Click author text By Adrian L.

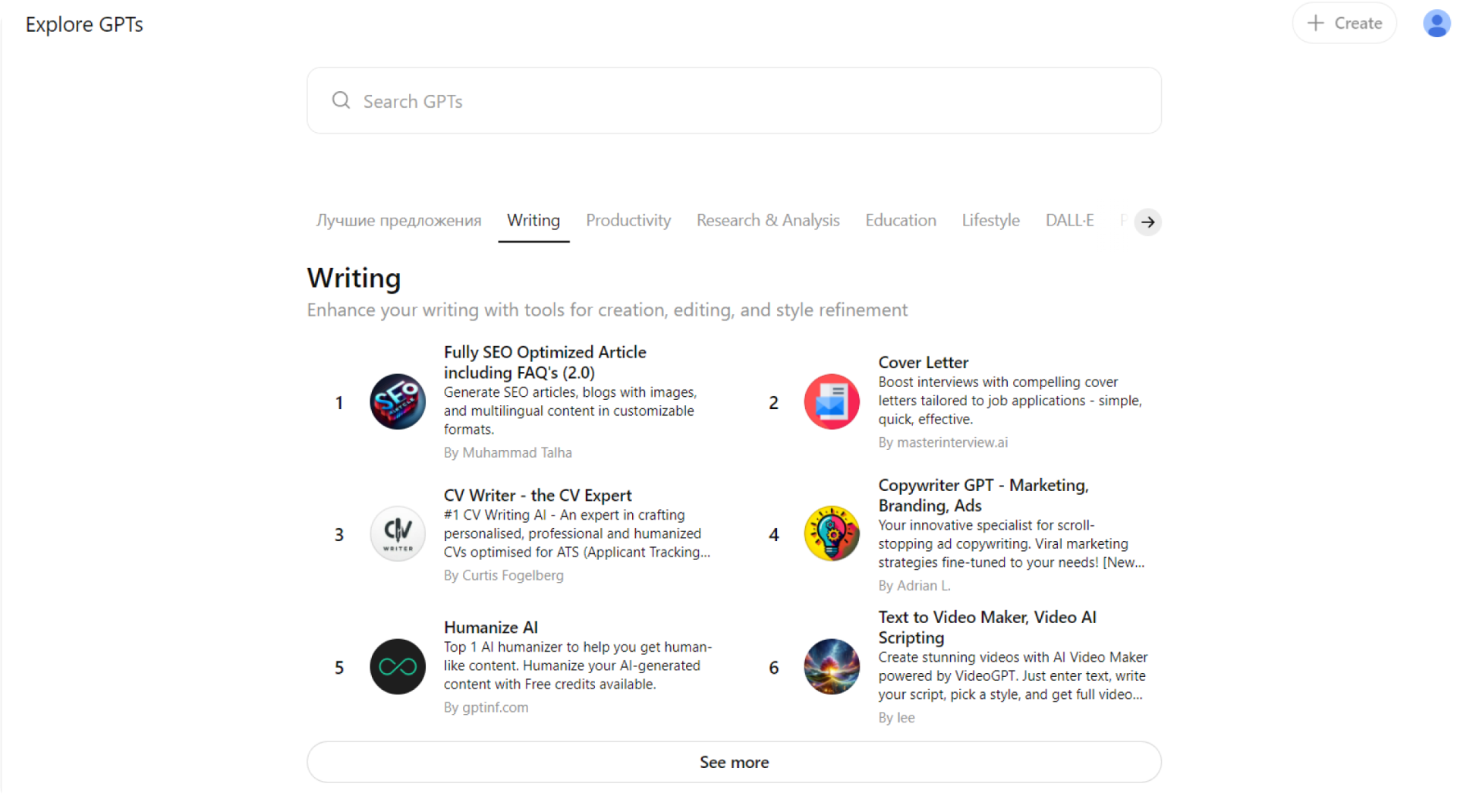tap(914, 585)
